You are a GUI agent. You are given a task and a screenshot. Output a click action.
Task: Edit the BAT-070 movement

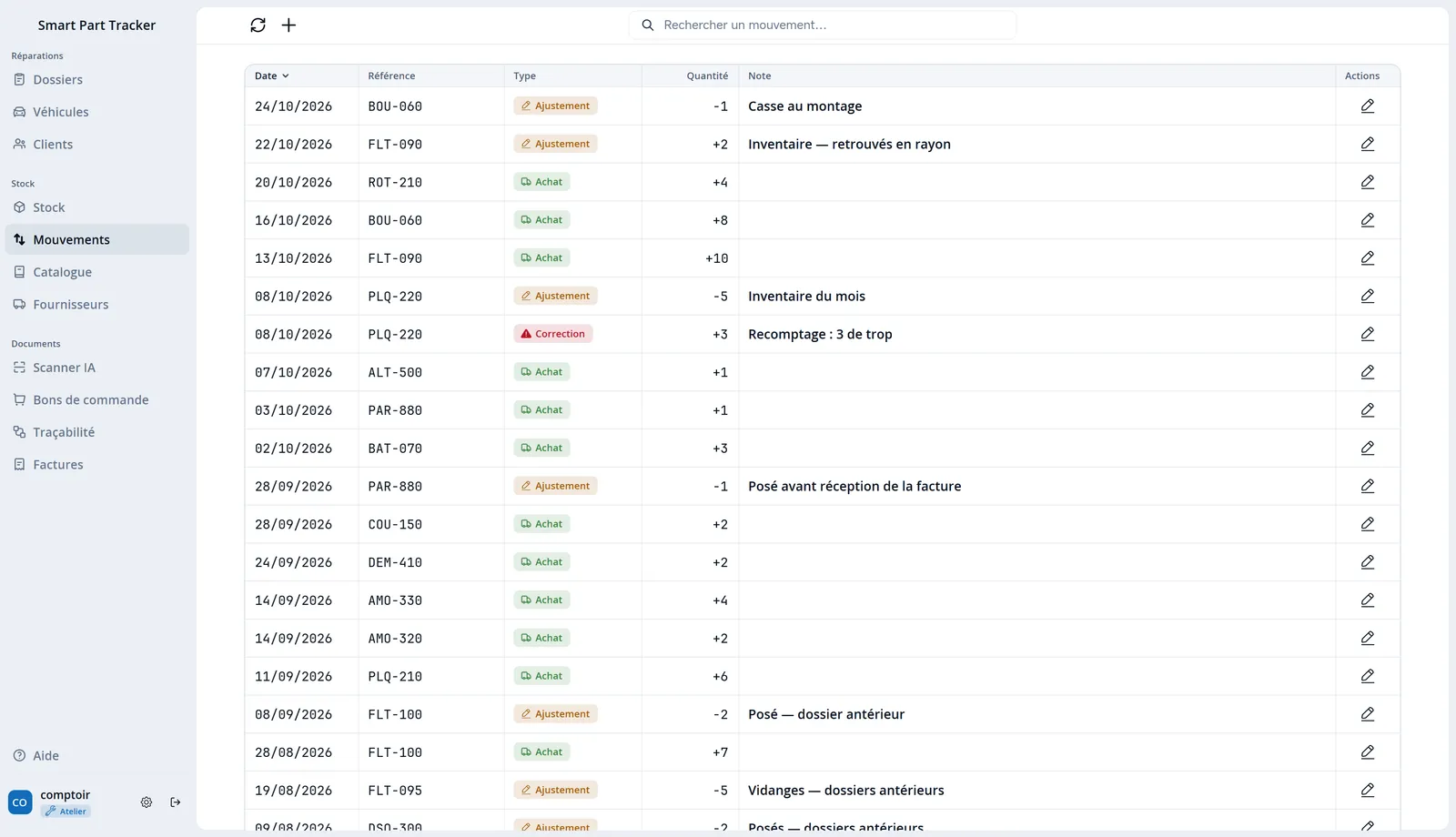pos(1367,449)
